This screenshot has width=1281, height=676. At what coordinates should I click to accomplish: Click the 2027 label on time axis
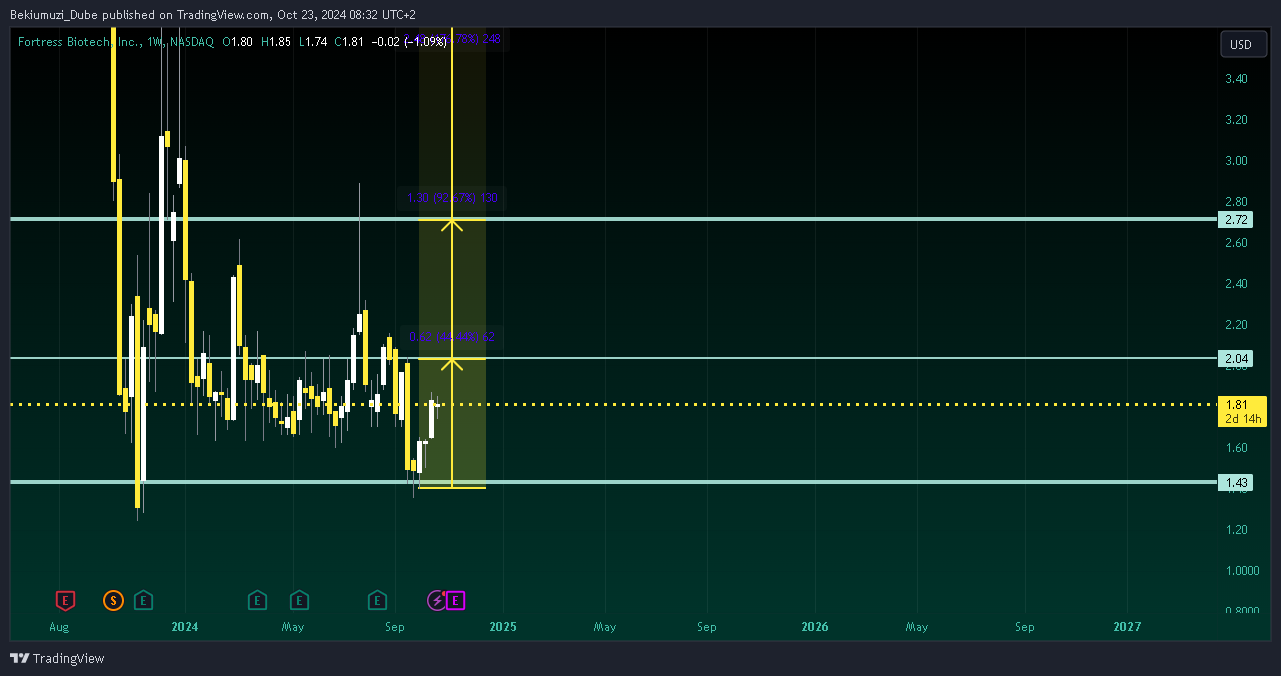point(1127,628)
